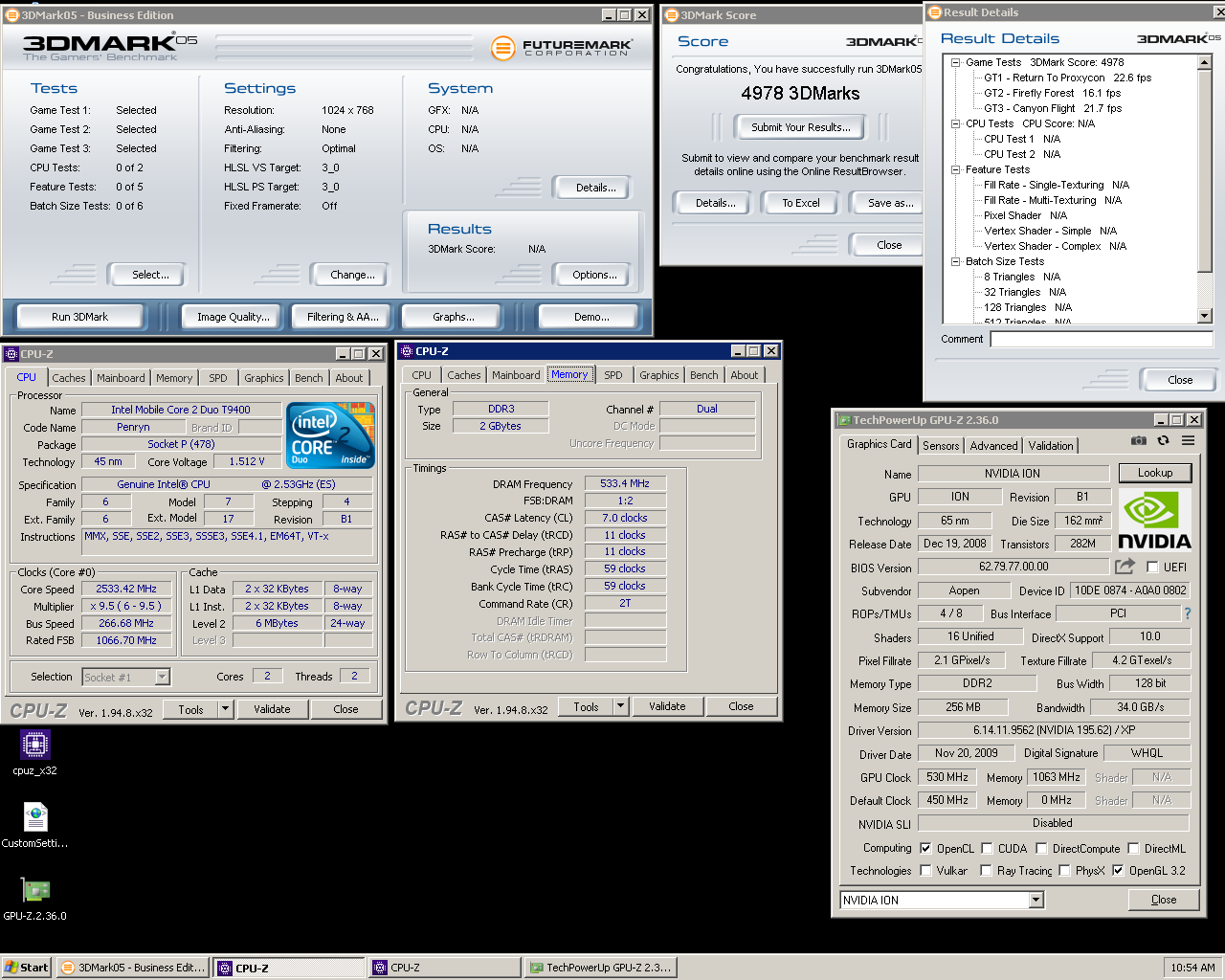1225x980 pixels.
Task: Click Bus Interface question mark icon
Action: (1188, 613)
